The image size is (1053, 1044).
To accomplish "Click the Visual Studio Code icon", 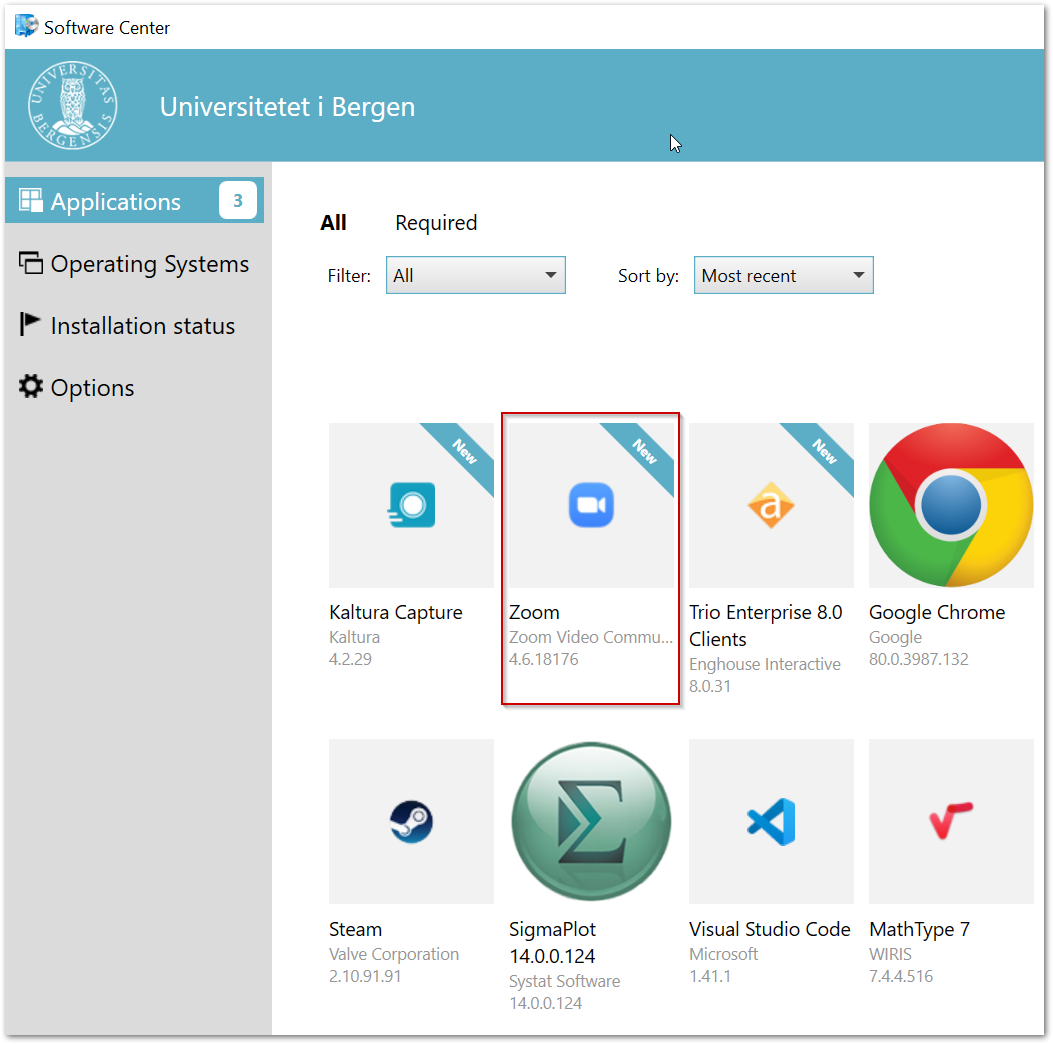I will pyautogui.click(x=771, y=822).
